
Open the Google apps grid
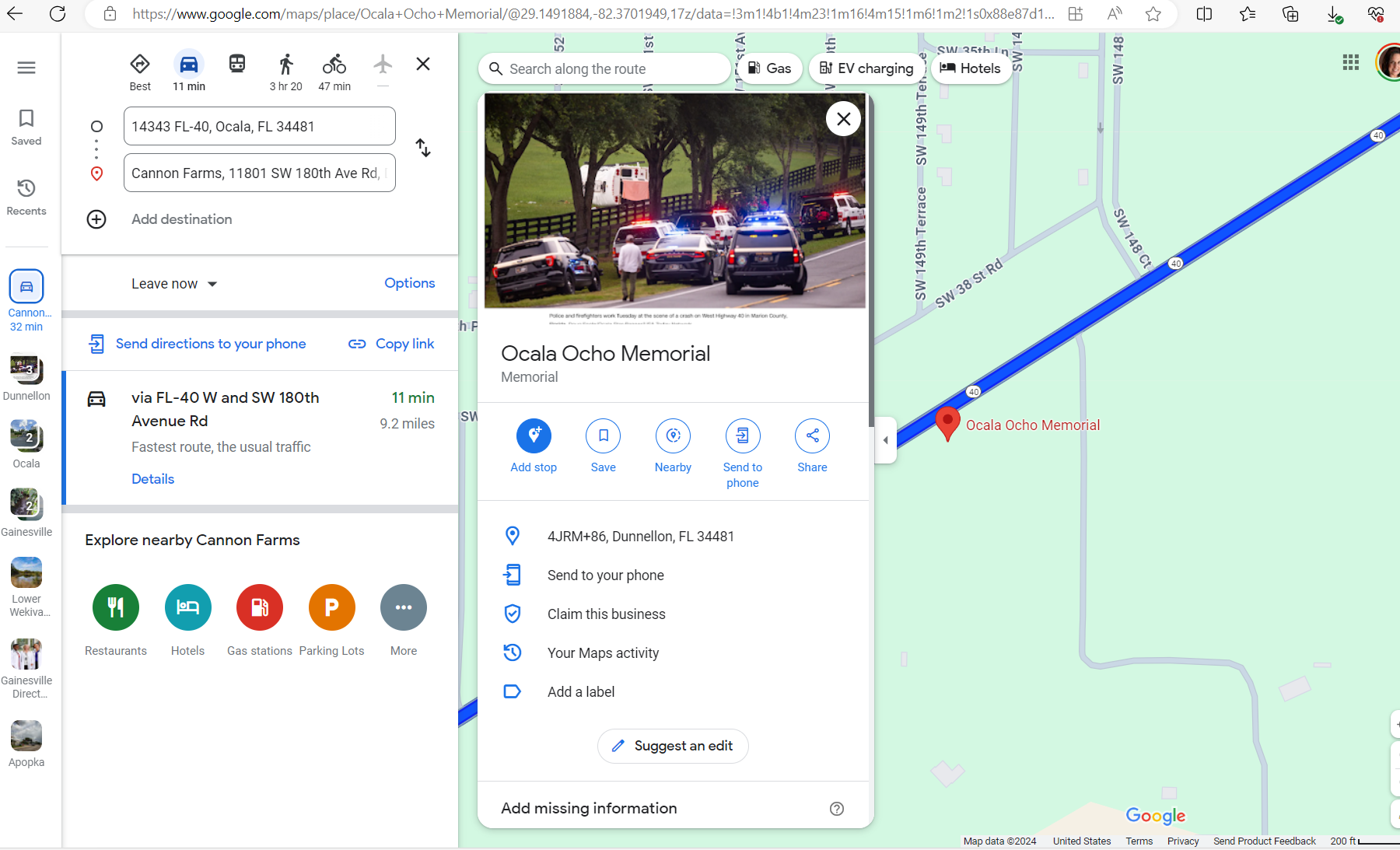coord(1350,62)
